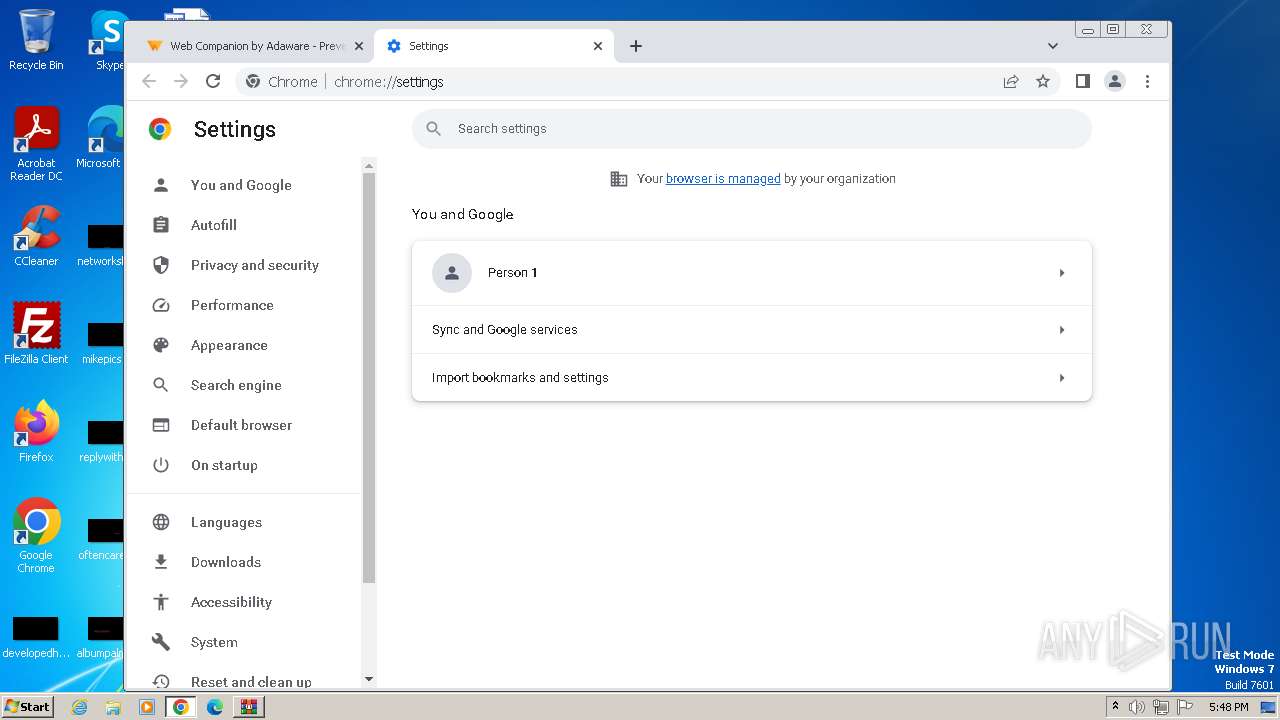
Task: Click the sidebar scroll up arrow
Action: [368, 166]
